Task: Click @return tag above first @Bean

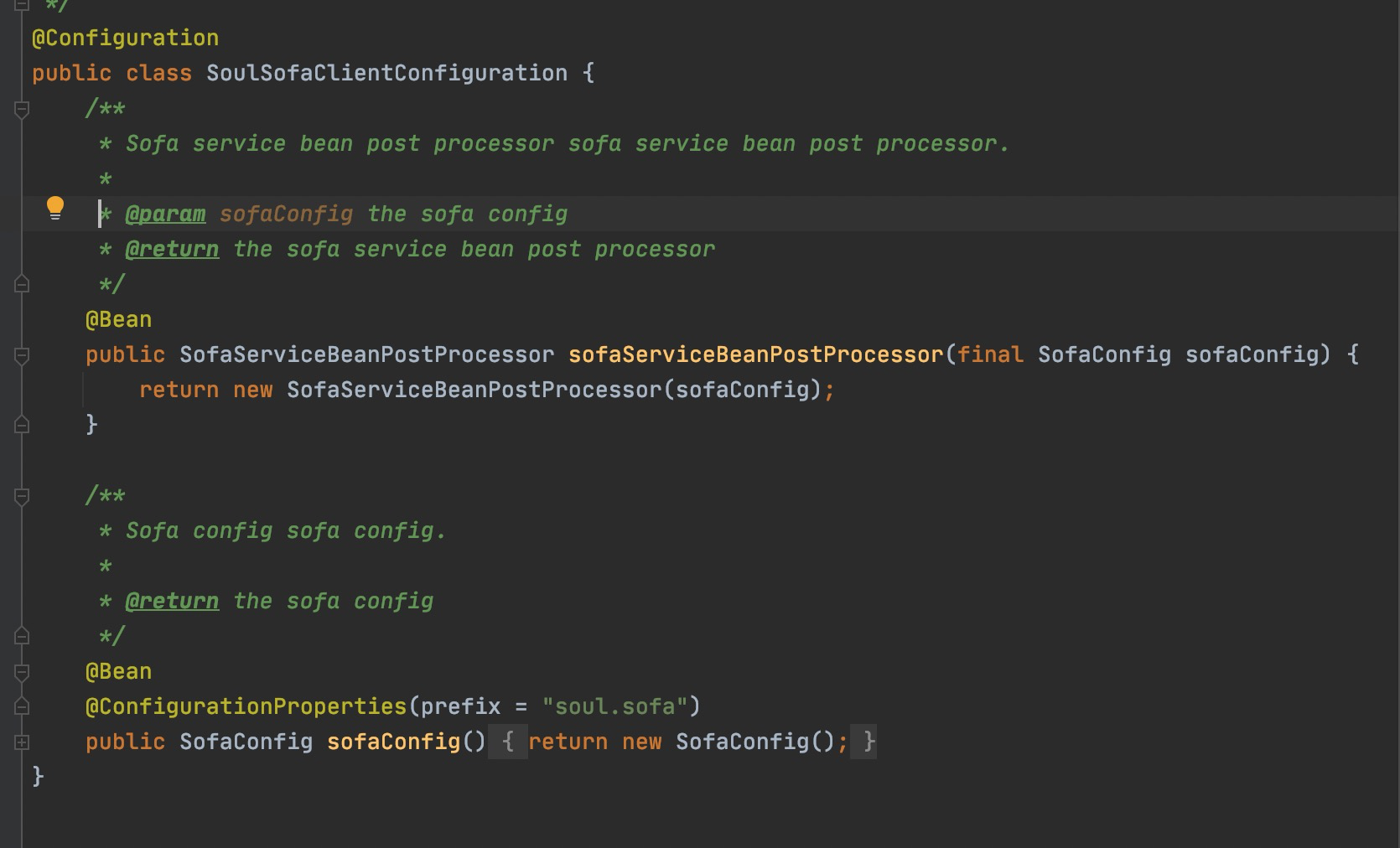Action: (x=172, y=250)
